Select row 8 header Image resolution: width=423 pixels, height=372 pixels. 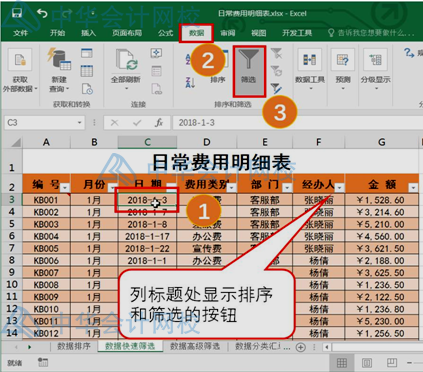(12, 260)
